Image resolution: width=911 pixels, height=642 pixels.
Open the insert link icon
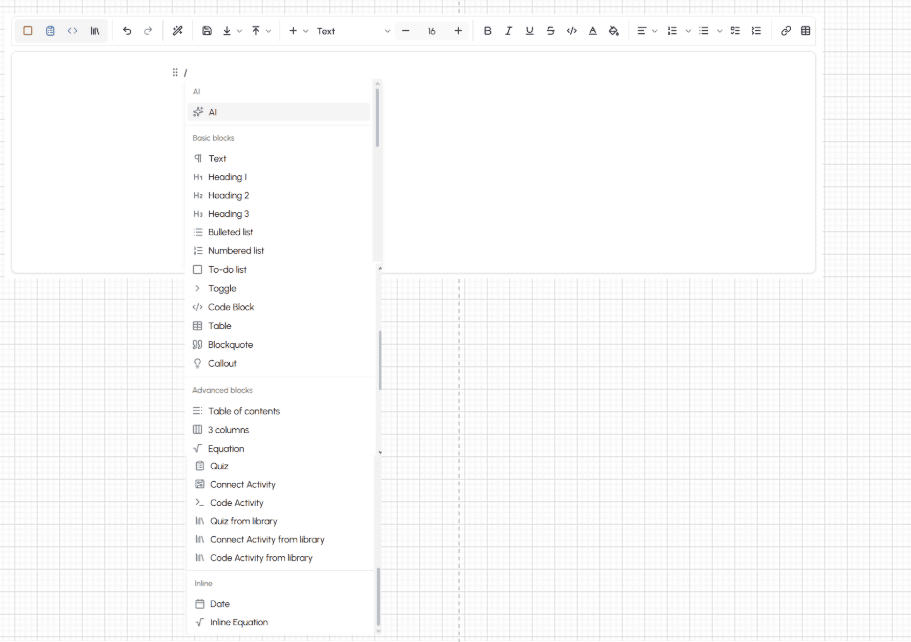pyautogui.click(x=786, y=31)
